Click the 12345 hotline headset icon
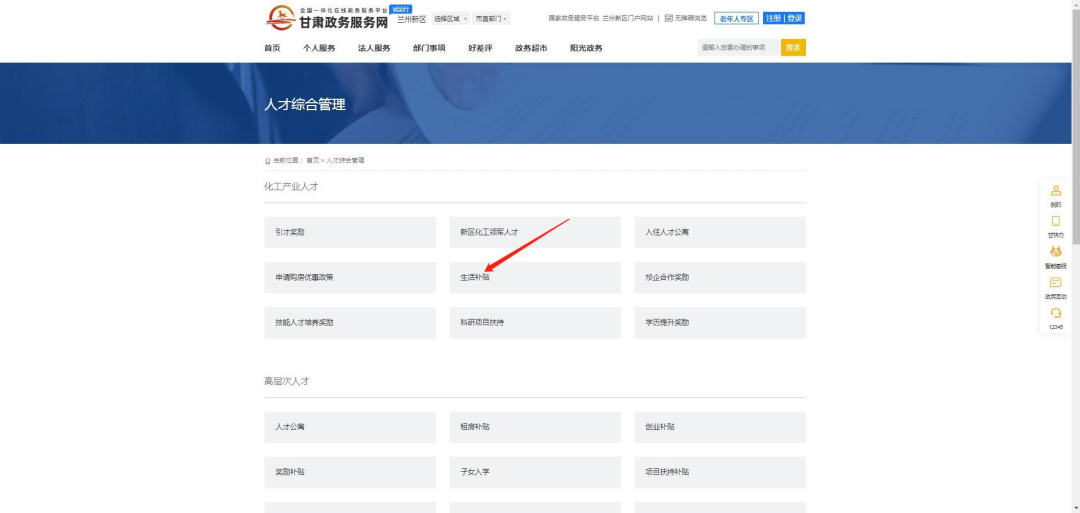 [x=1055, y=313]
